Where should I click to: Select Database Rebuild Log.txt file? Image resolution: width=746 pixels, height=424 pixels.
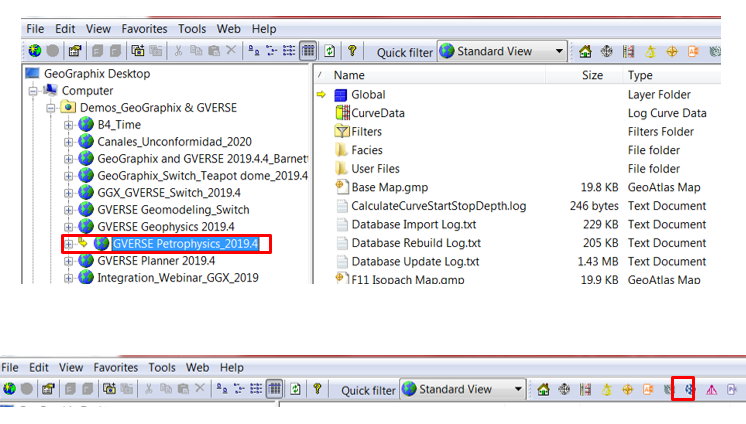[x=416, y=243]
